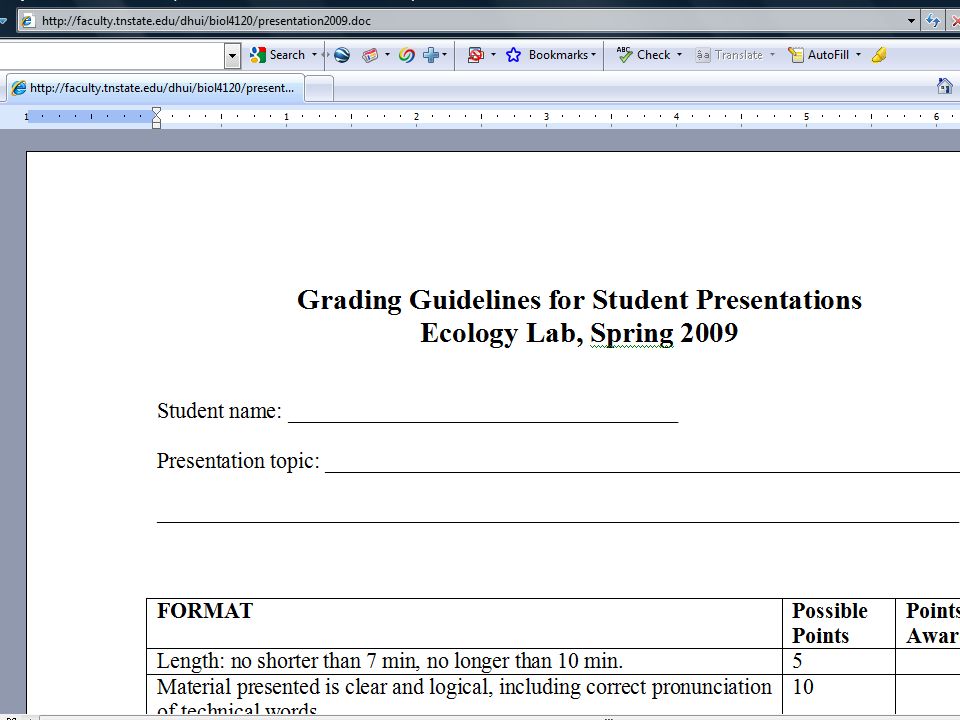
Task: Click the Translate button label
Action: click(x=739, y=55)
